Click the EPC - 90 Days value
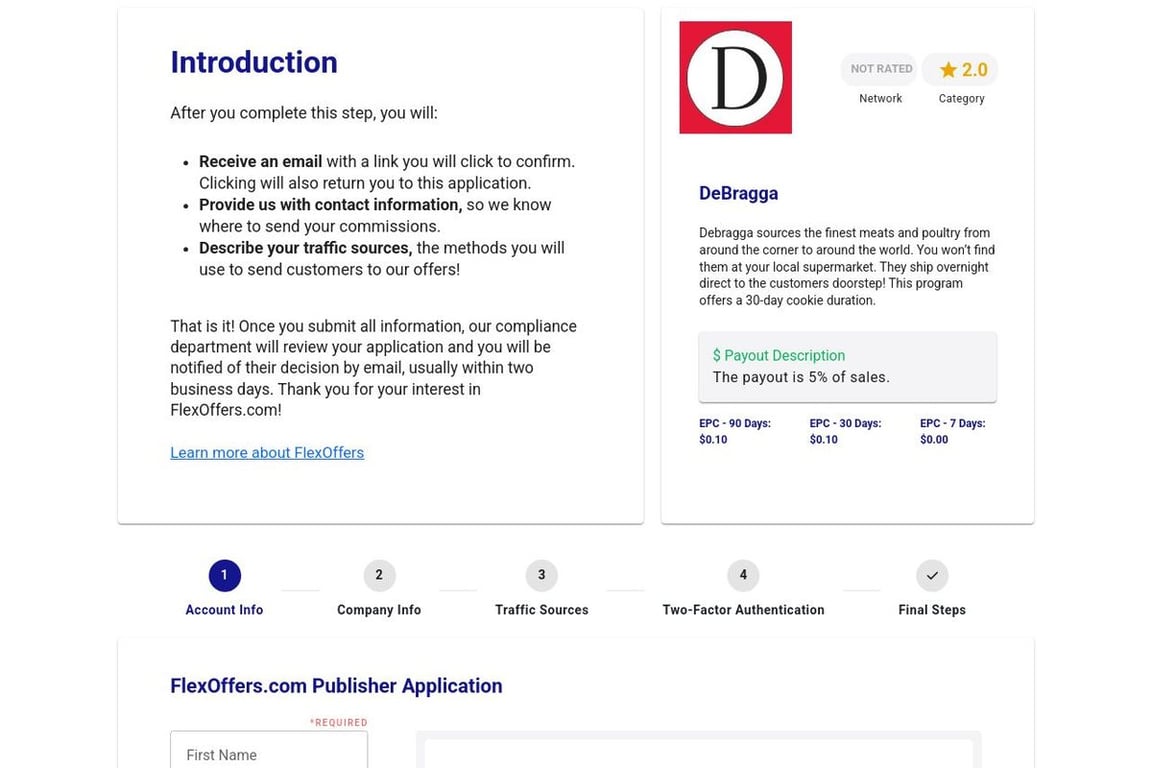 point(713,439)
